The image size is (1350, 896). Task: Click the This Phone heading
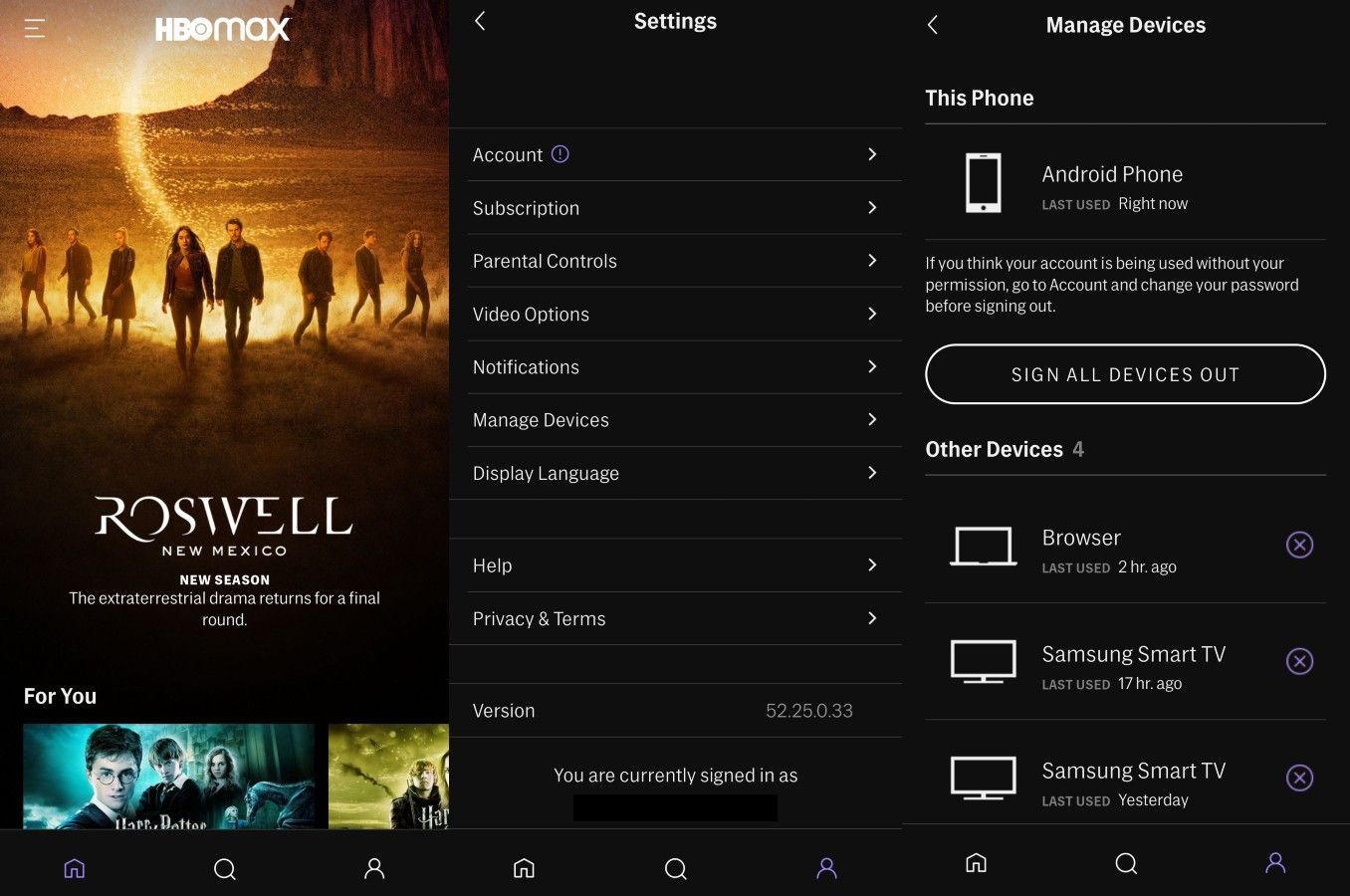(x=980, y=98)
